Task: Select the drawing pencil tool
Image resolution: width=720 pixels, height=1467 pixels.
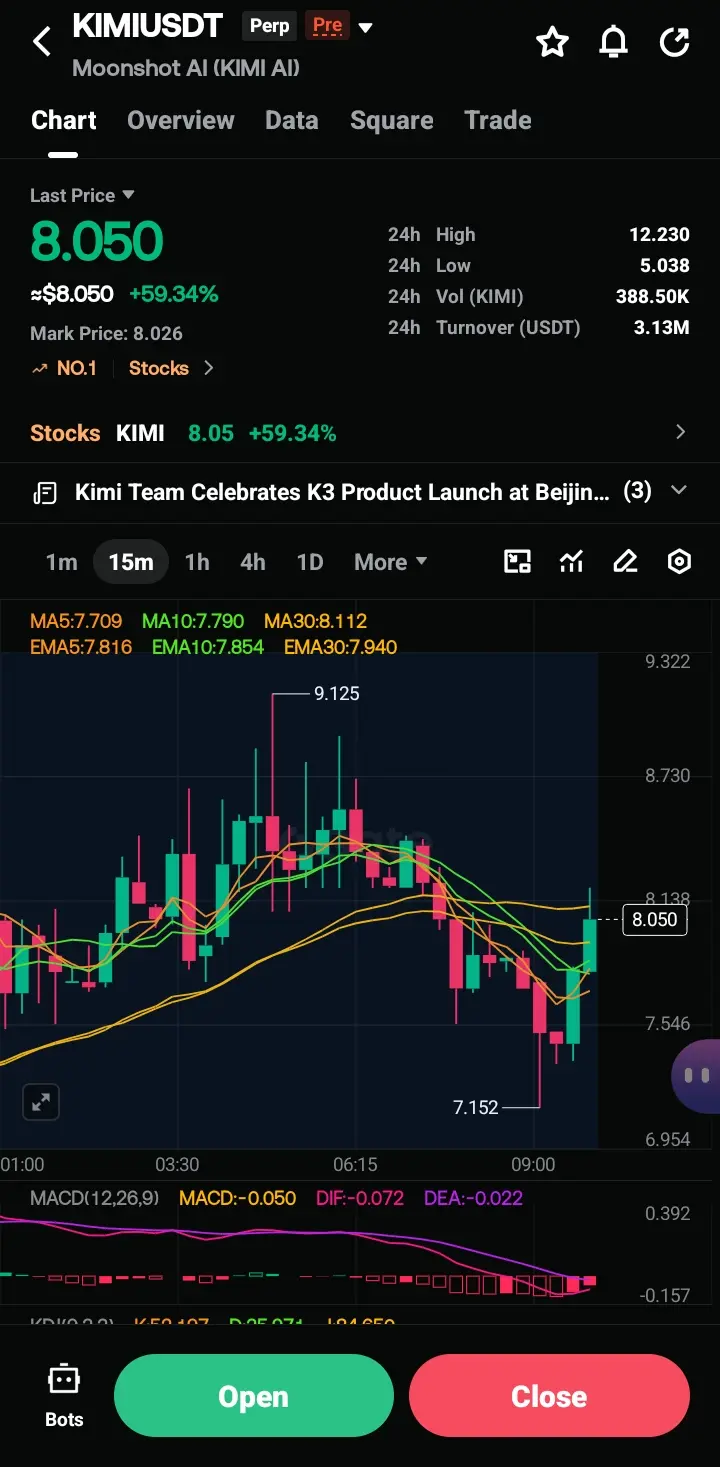Action: point(625,562)
